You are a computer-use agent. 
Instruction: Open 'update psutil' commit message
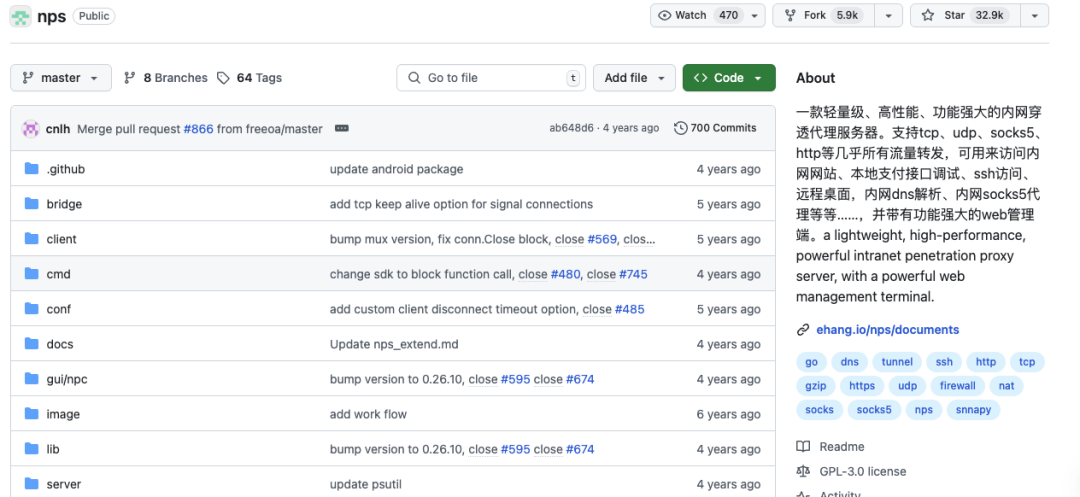[366, 485]
